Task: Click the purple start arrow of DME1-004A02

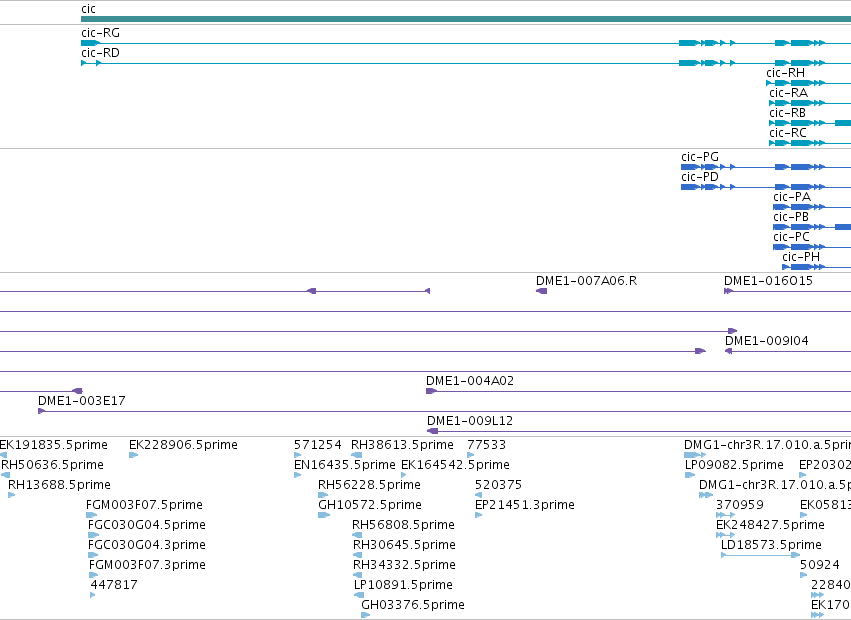Action: (431, 391)
